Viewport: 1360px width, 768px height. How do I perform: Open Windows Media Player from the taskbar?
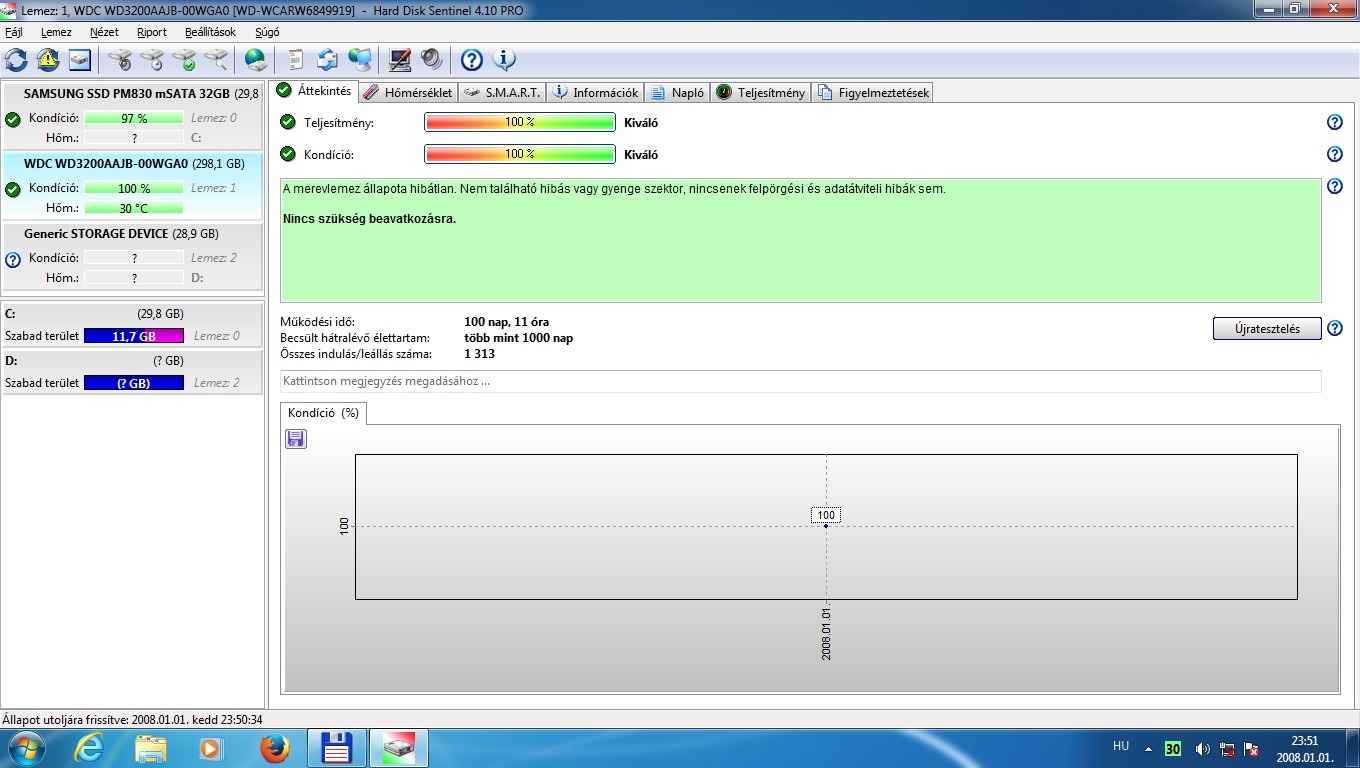210,748
